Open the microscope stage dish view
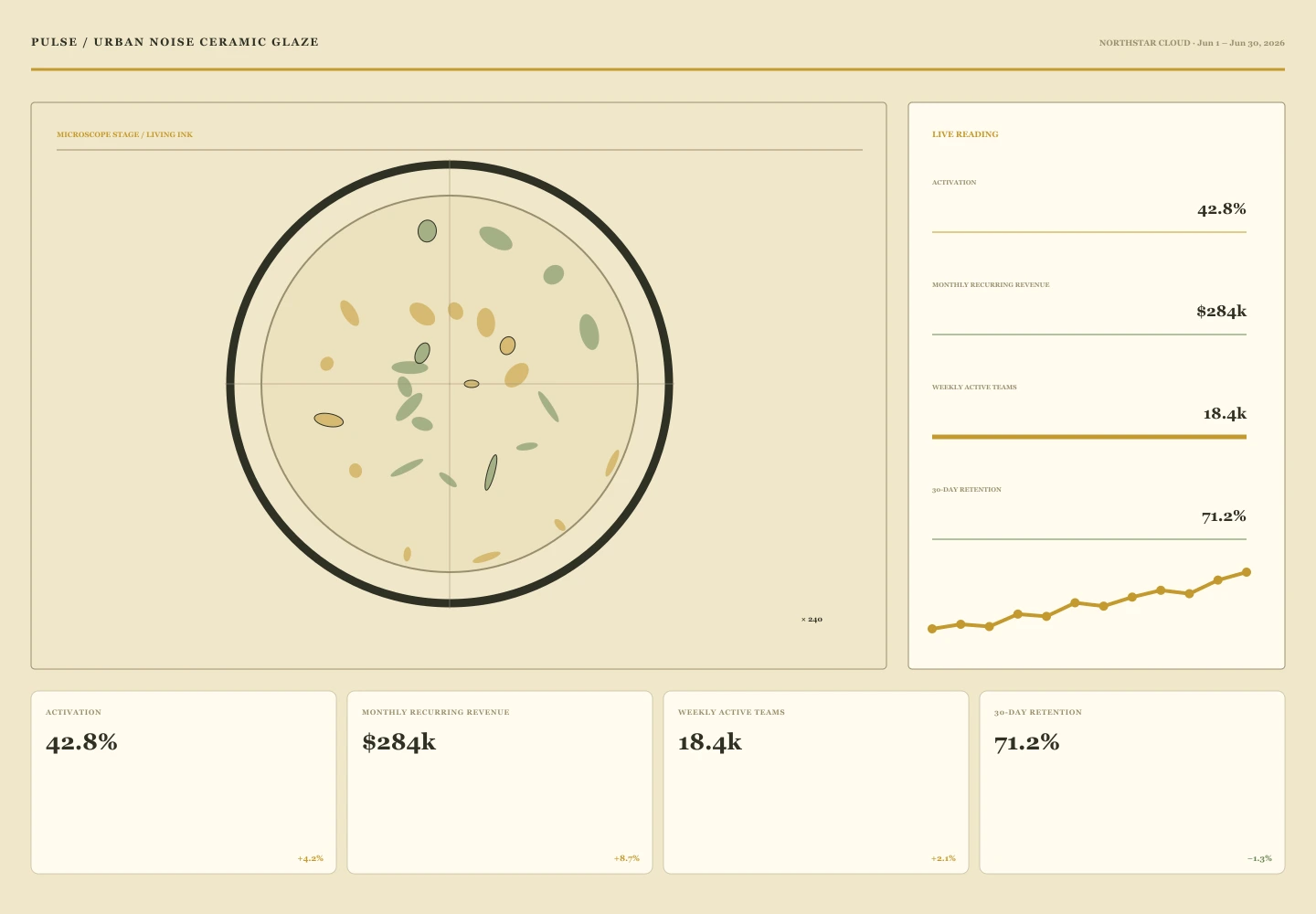 coord(450,384)
